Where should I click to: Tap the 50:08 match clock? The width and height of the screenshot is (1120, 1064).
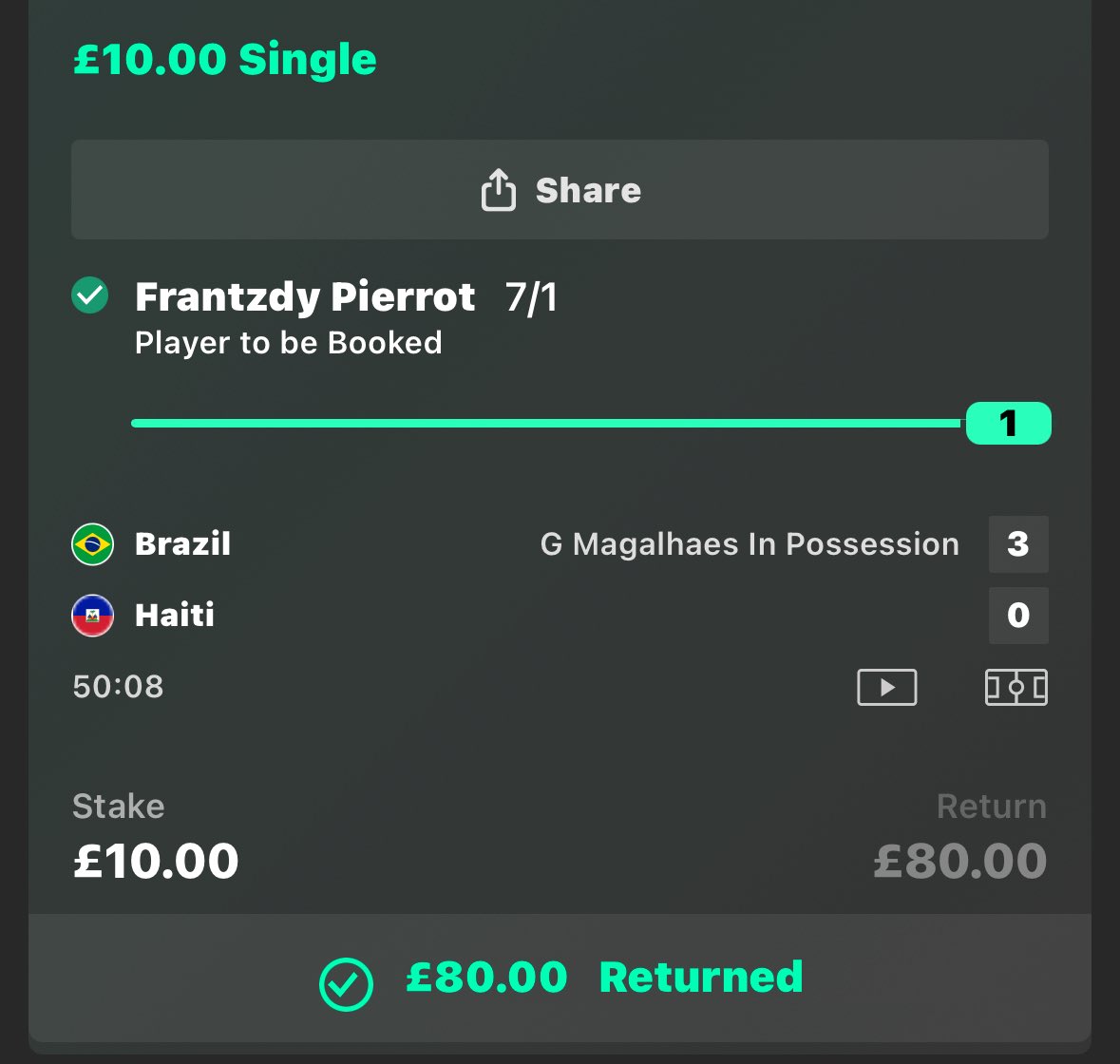click(118, 687)
